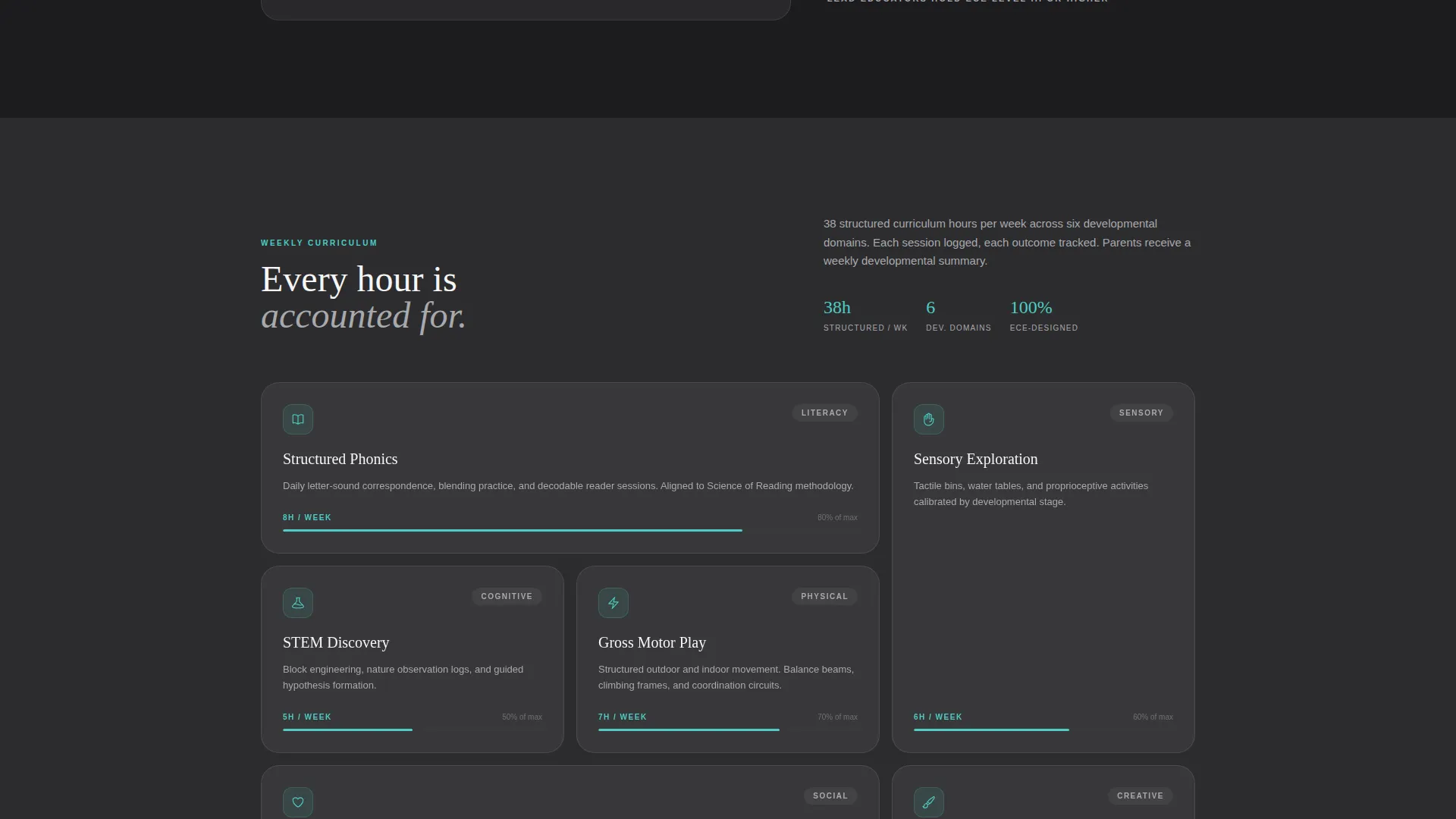Select the SENSORY tag badge
Screen dimensions: 1456x819
pyautogui.click(x=1141, y=413)
